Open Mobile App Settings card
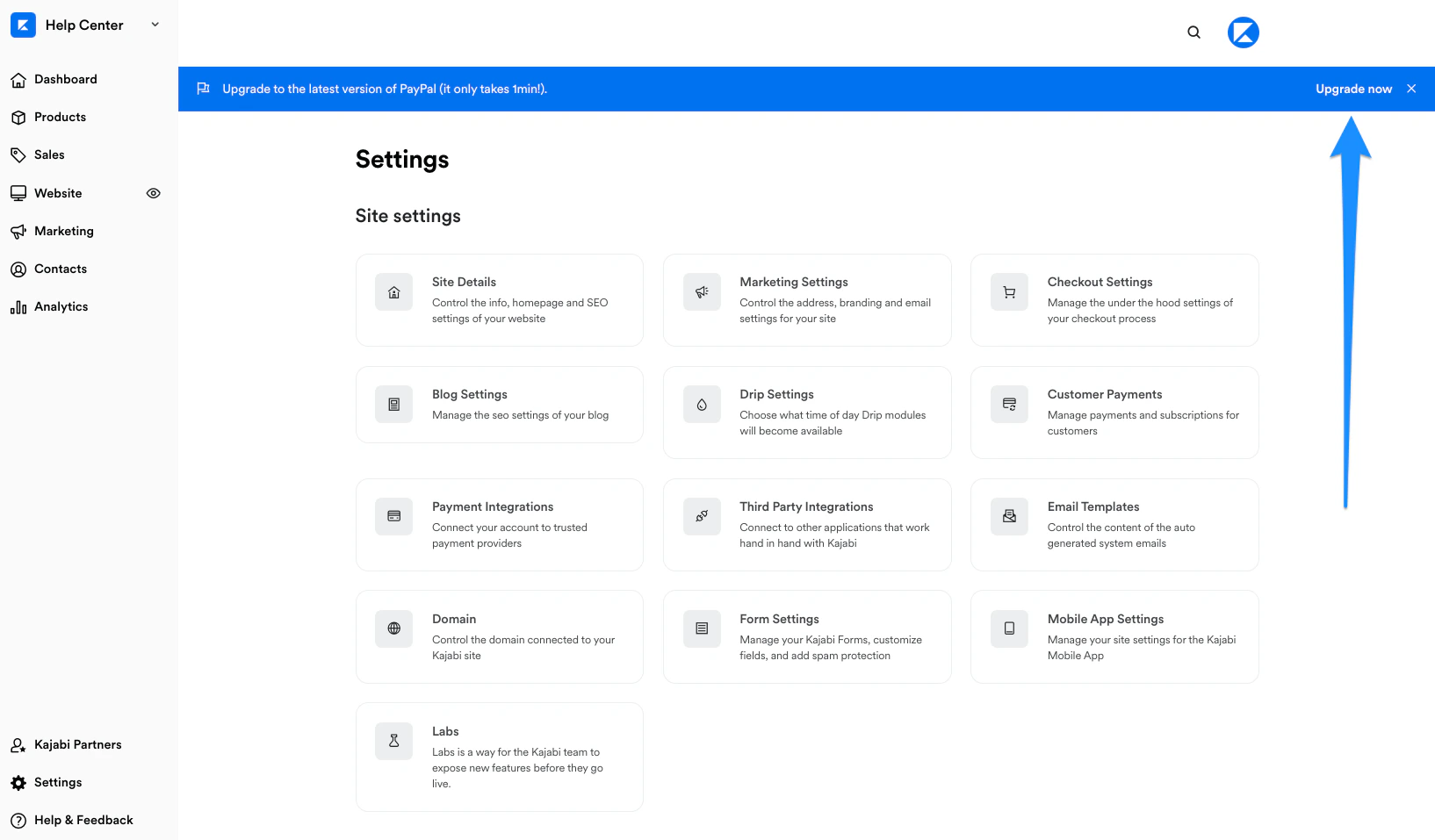 coord(1114,637)
